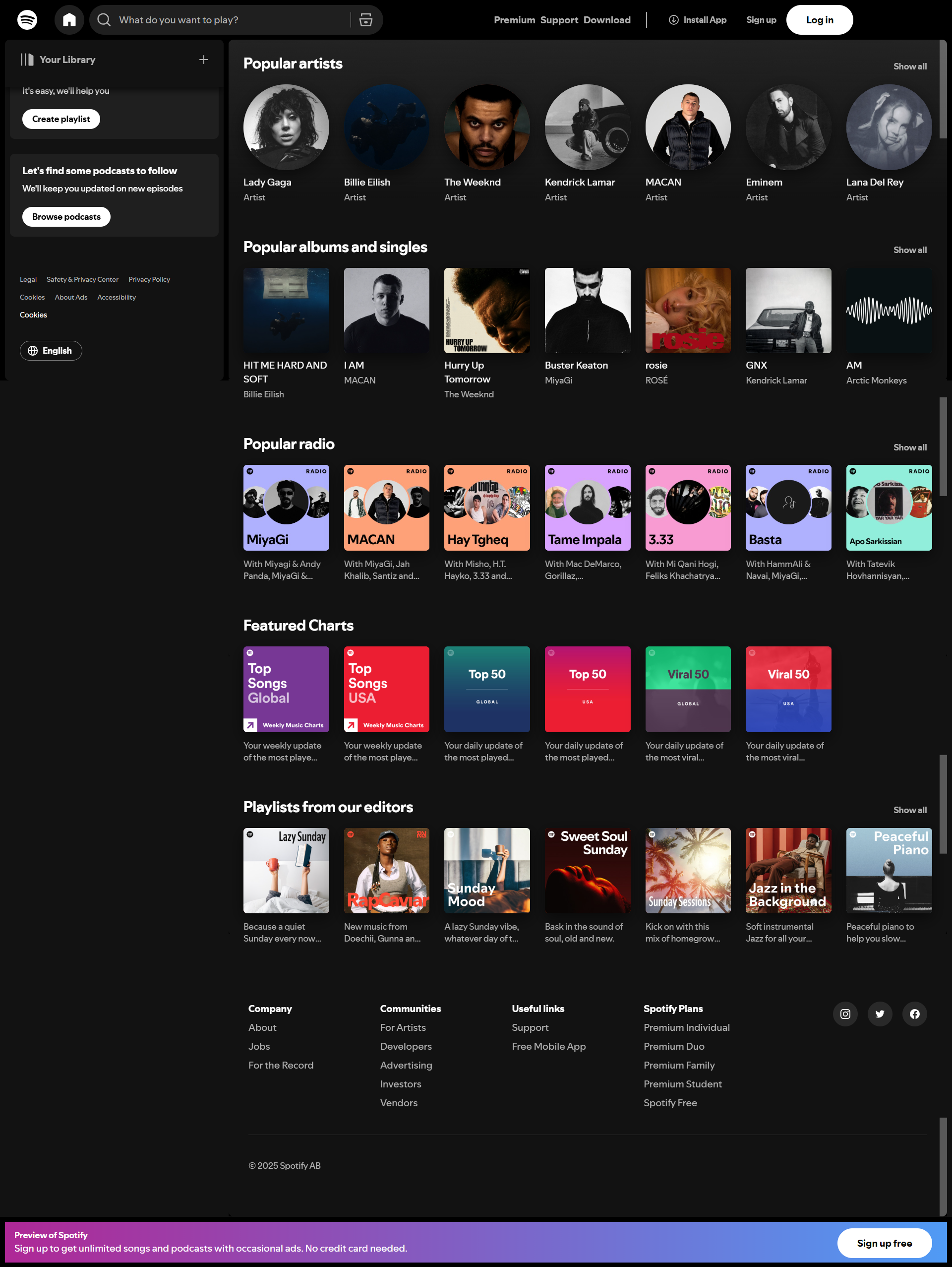
Task: Show all Popular radio
Action: [910, 447]
